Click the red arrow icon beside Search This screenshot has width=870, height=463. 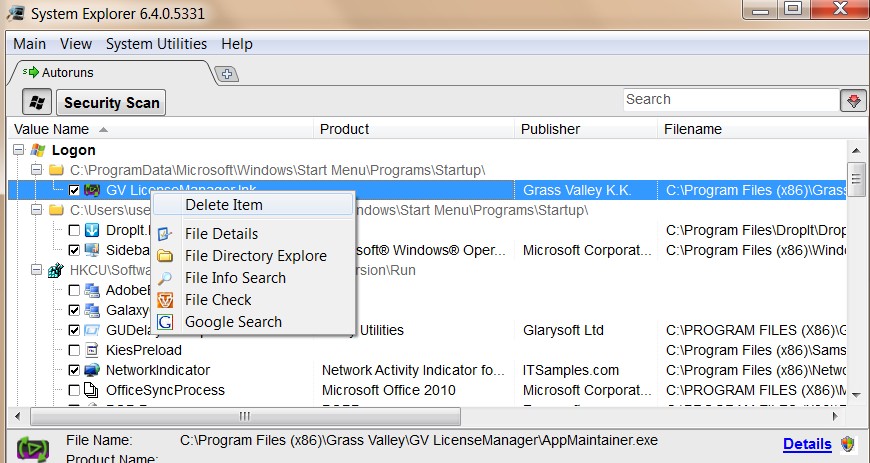(853, 100)
